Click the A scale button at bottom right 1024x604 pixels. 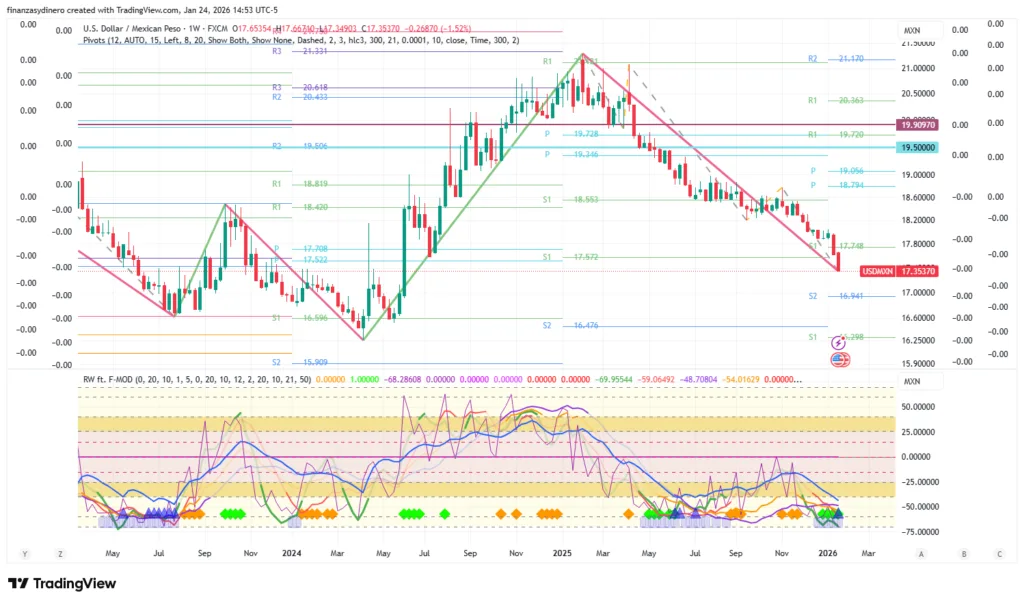pos(921,553)
